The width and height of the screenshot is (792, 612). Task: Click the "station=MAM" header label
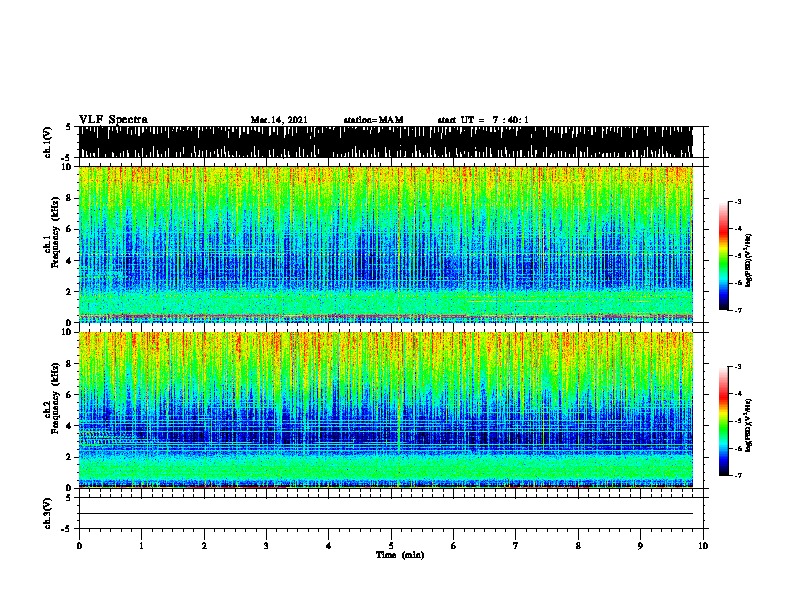(x=373, y=120)
